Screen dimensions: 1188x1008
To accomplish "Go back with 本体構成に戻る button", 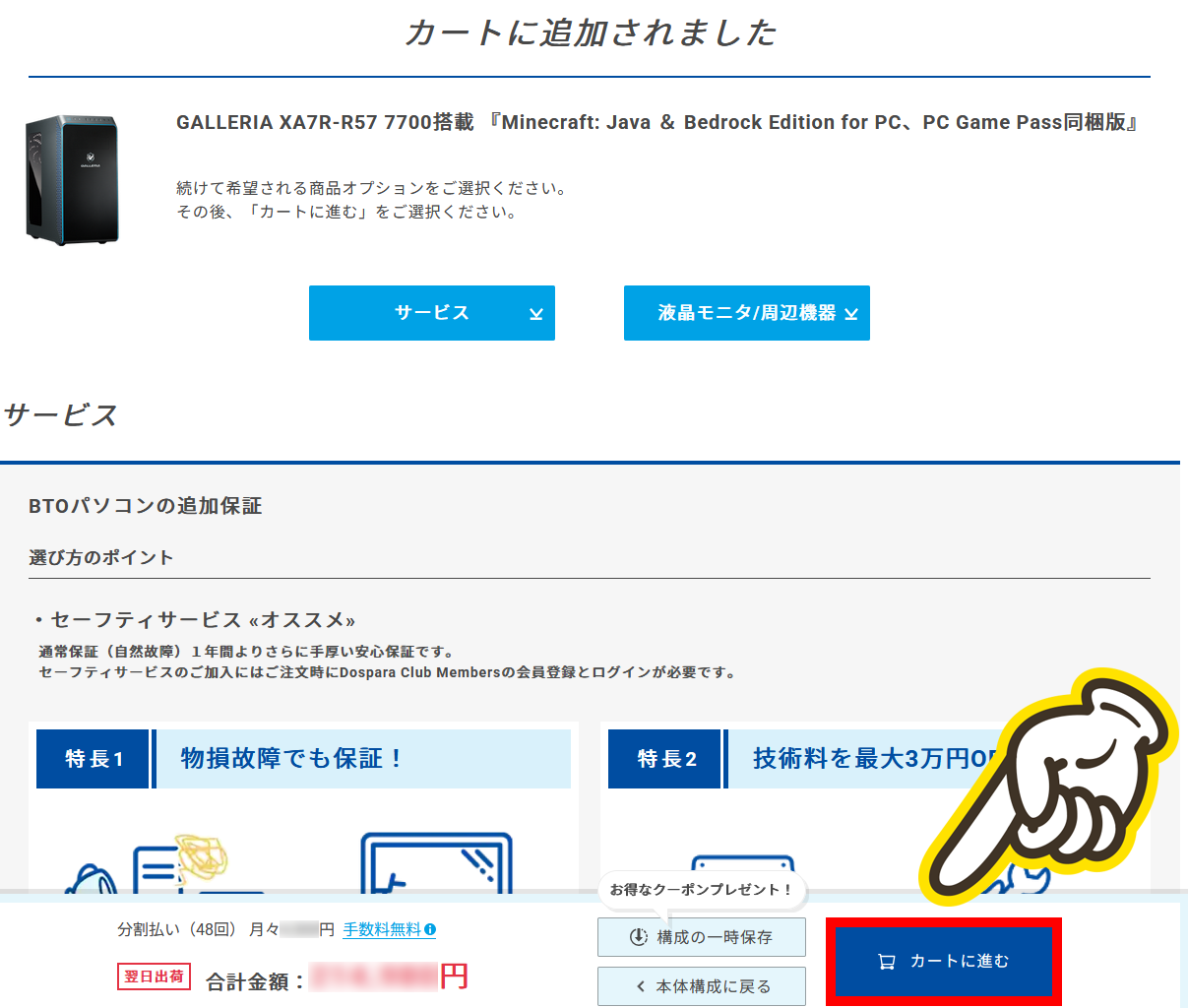I will tap(702, 986).
